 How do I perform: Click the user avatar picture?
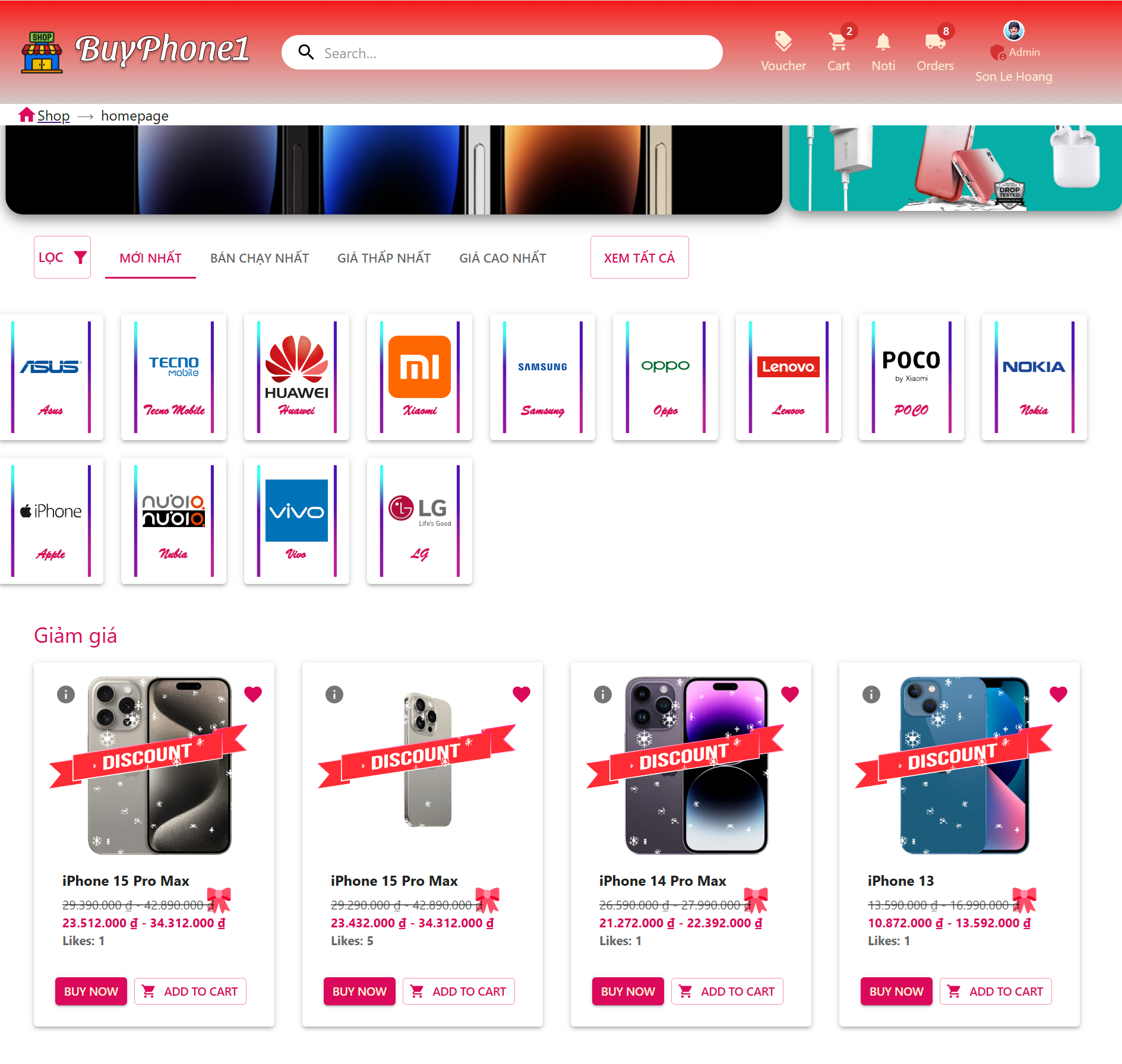[x=1013, y=30]
